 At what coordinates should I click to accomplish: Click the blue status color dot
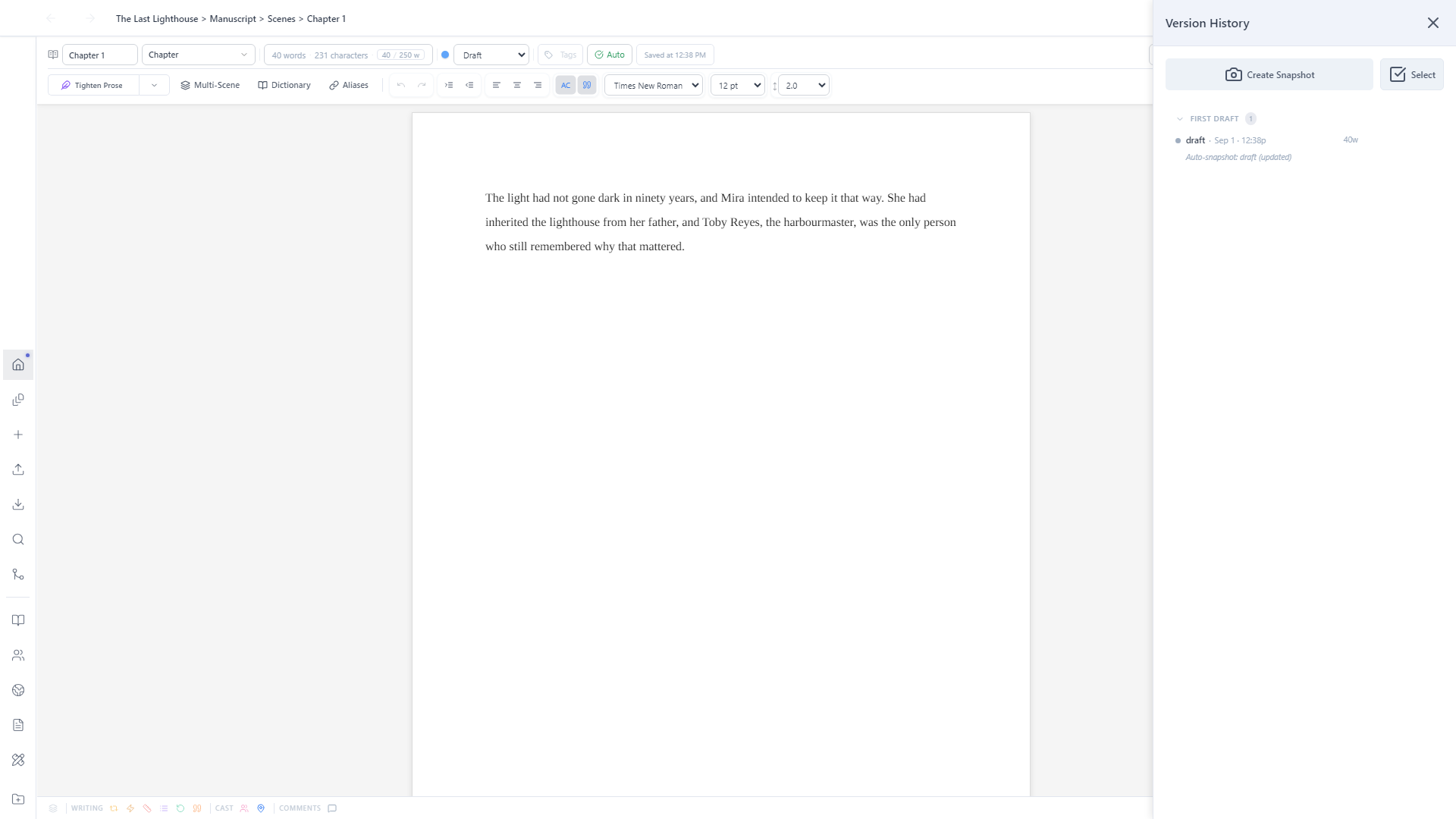pos(445,55)
